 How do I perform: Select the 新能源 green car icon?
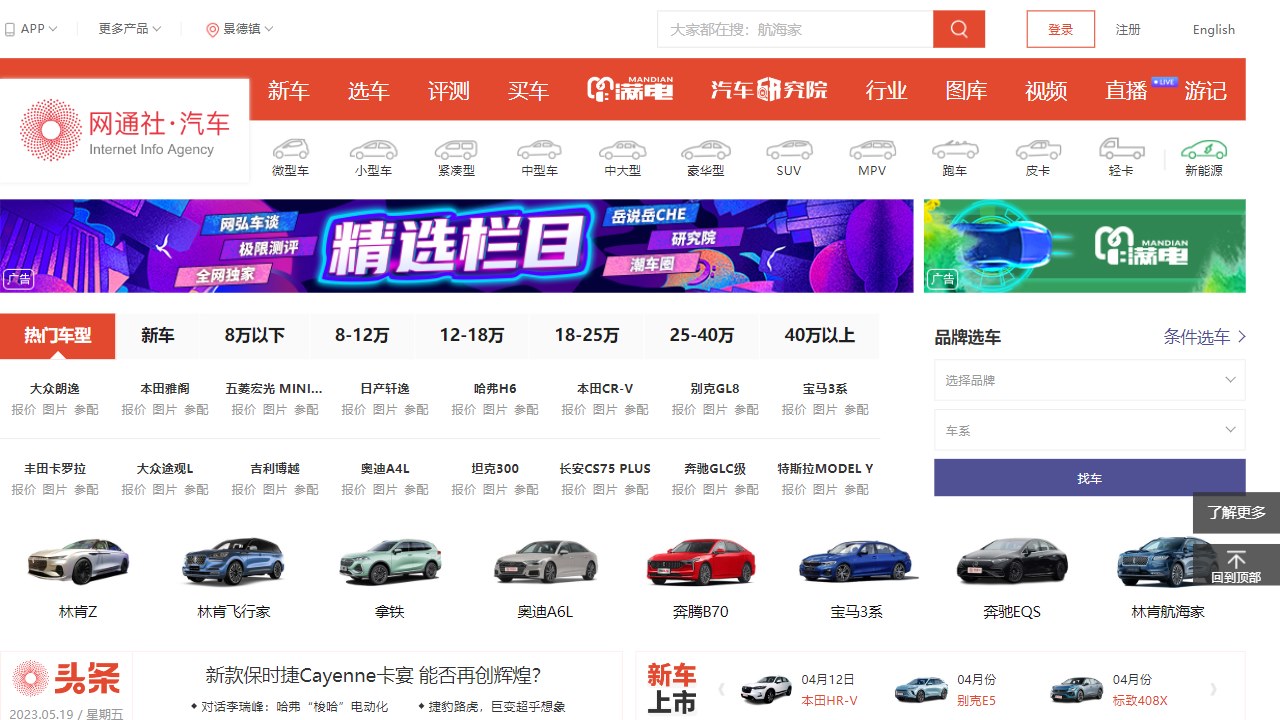click(x=1204, y=149)
